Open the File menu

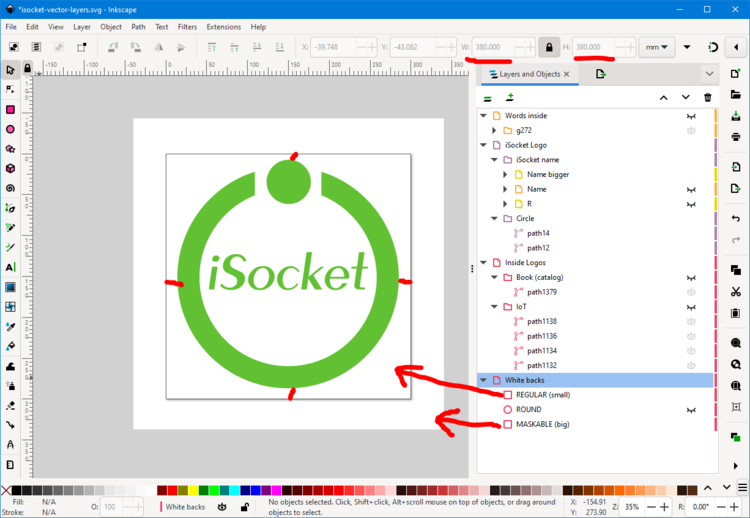[x=11, y=27]
